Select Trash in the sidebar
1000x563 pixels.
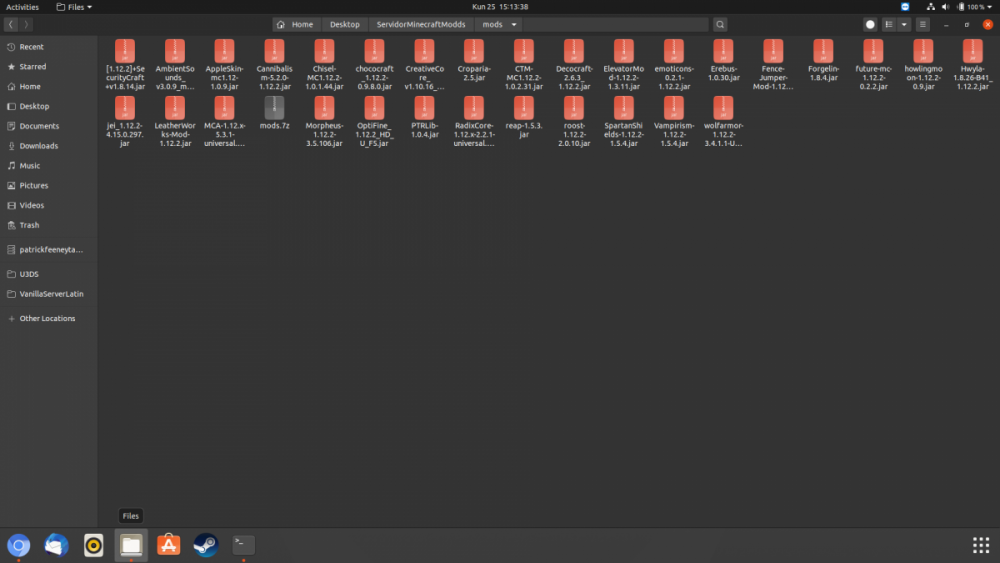point(30,225)
